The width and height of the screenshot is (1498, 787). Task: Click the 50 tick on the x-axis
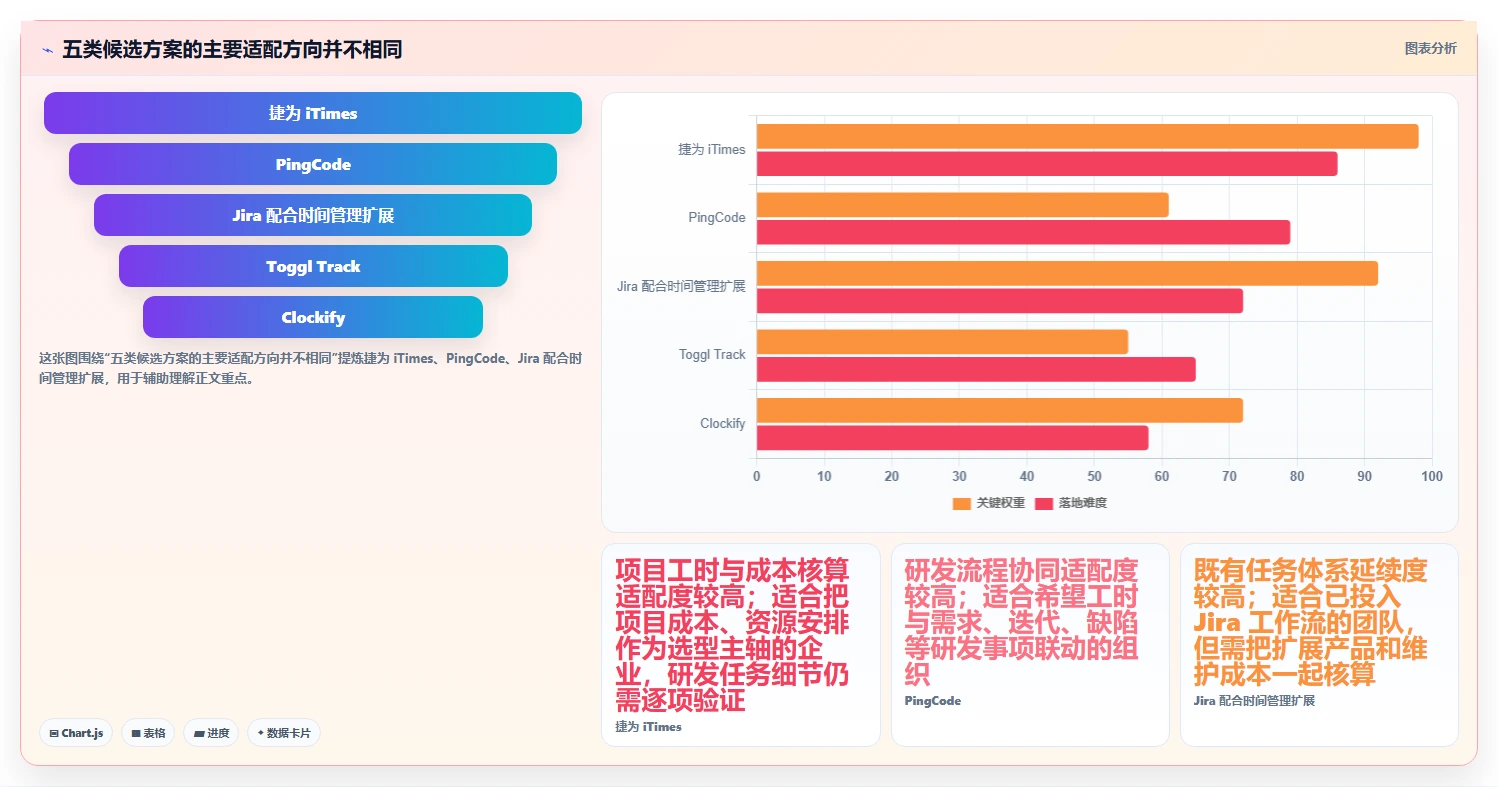pos(1094,477)
